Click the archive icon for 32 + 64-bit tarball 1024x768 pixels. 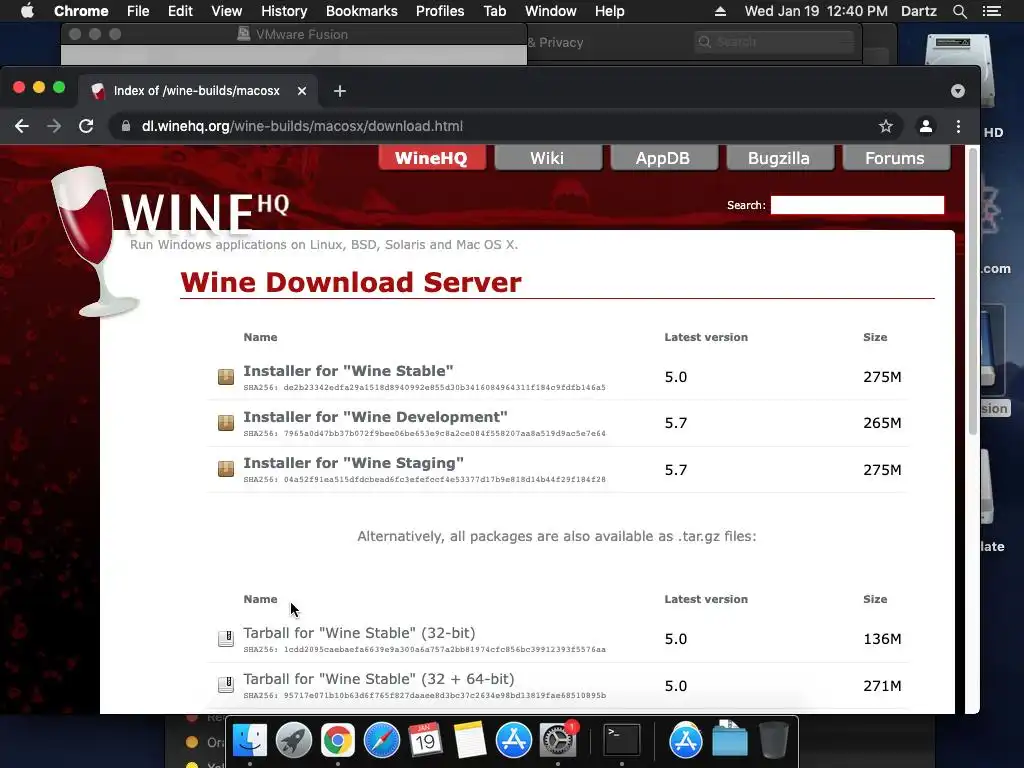pos(226,684)
